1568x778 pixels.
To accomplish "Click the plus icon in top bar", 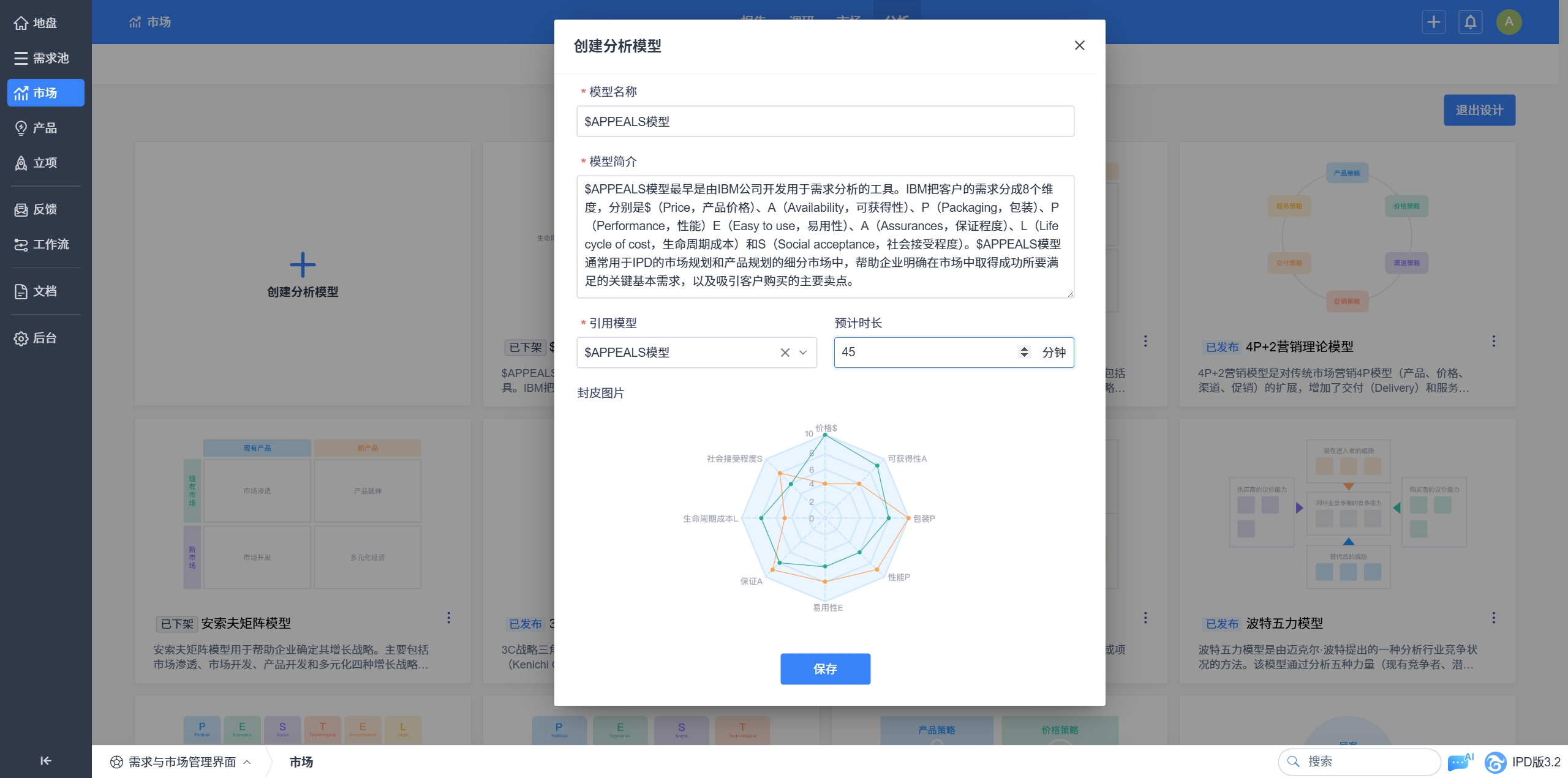I will click(x=1433, y=22).
